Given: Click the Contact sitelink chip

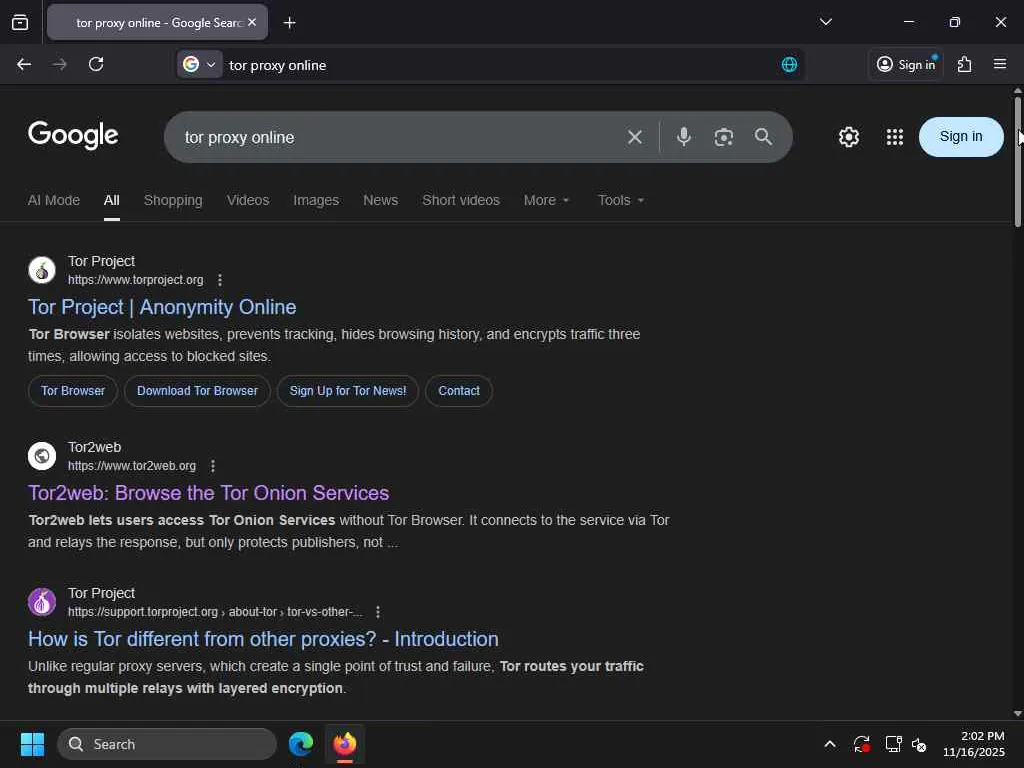Looking at the screenshot, I should click(458, 391).
